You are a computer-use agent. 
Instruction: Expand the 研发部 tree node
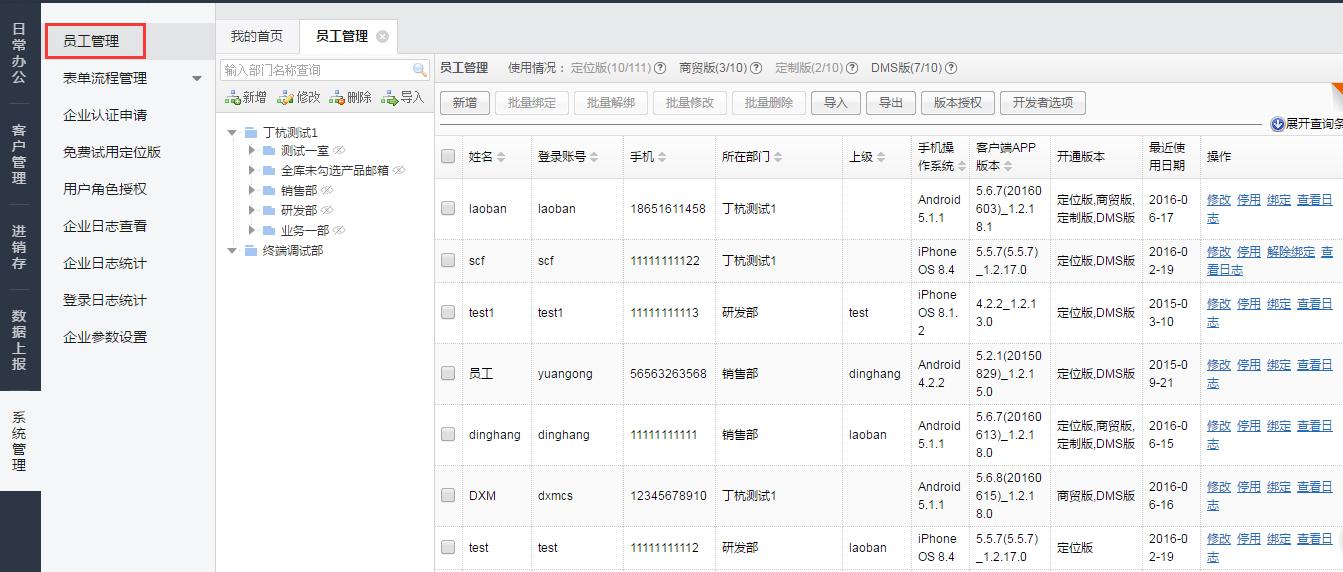point(252,210)
